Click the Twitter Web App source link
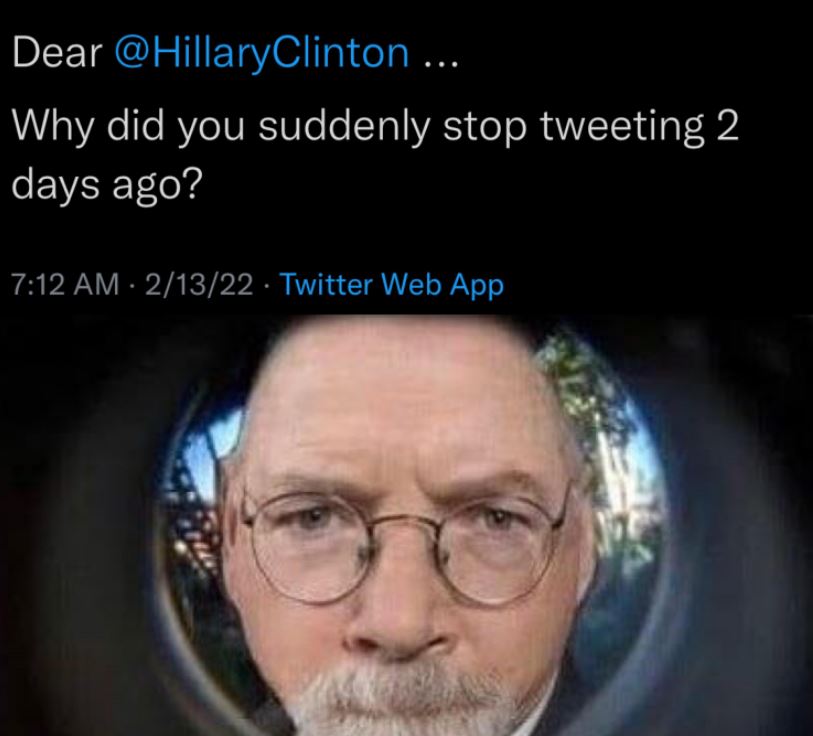The height and width of the screenshot is (736, 813). click(x=391, y=285)
